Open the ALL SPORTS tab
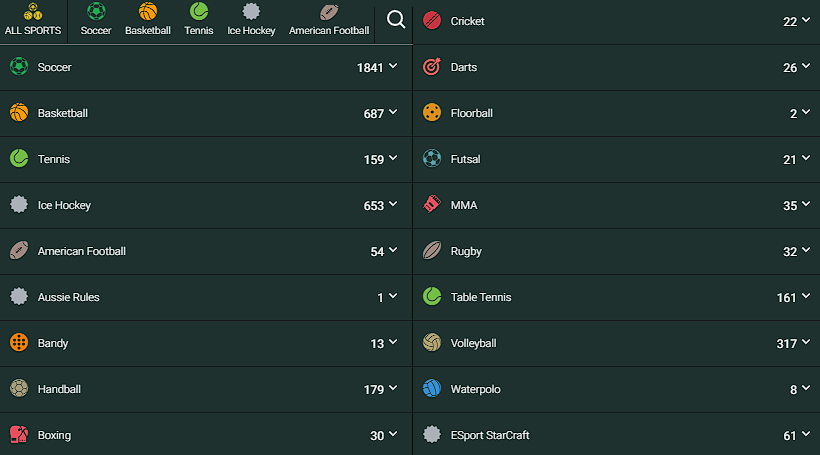Viewport: 820px width, 455px height. click(x=33, y=20)
